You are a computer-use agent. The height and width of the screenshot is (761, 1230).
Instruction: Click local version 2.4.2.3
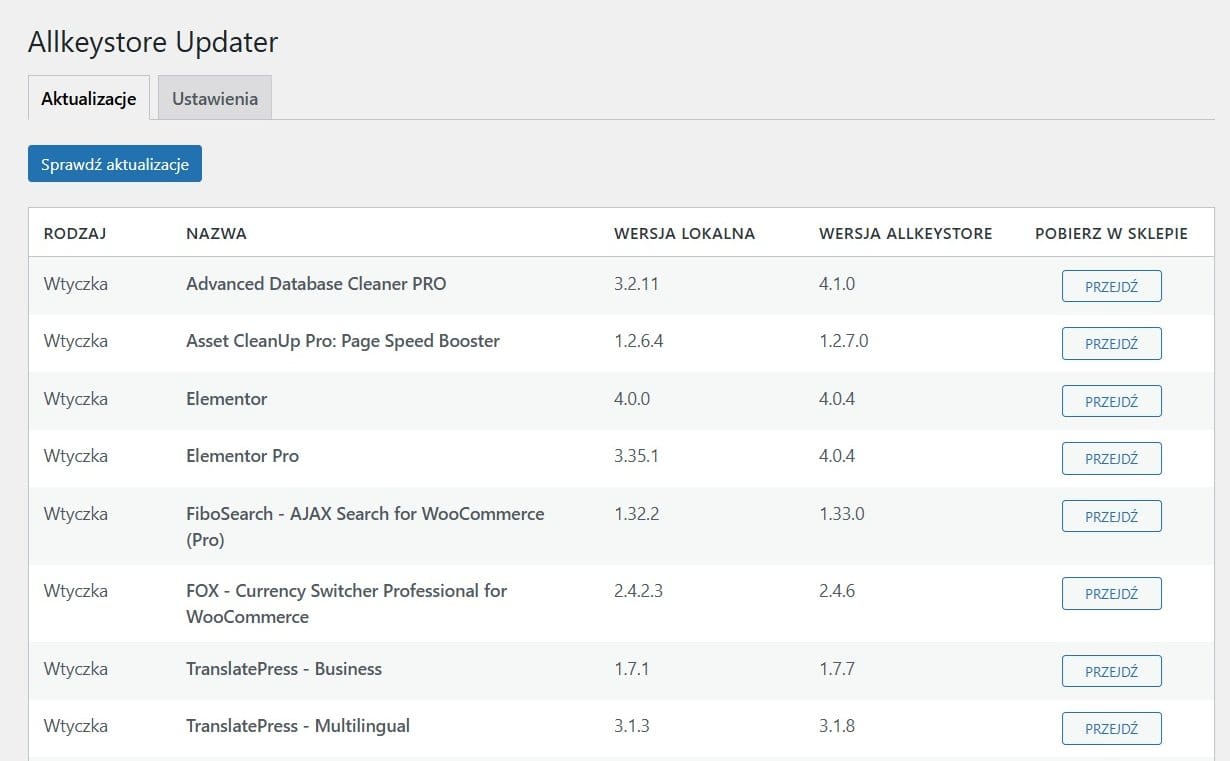tap(638, 591)
